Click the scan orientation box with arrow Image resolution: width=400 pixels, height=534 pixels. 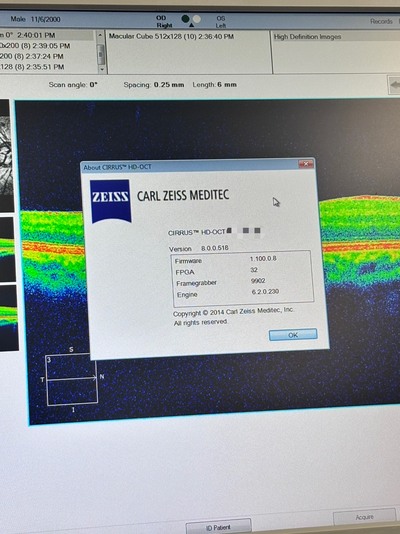(71, 379)
